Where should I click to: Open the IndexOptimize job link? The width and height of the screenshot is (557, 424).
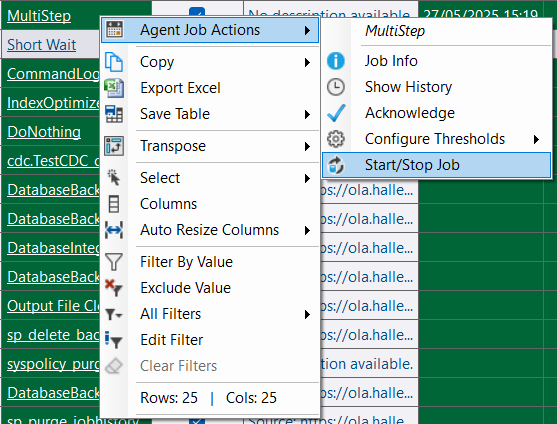53,103
